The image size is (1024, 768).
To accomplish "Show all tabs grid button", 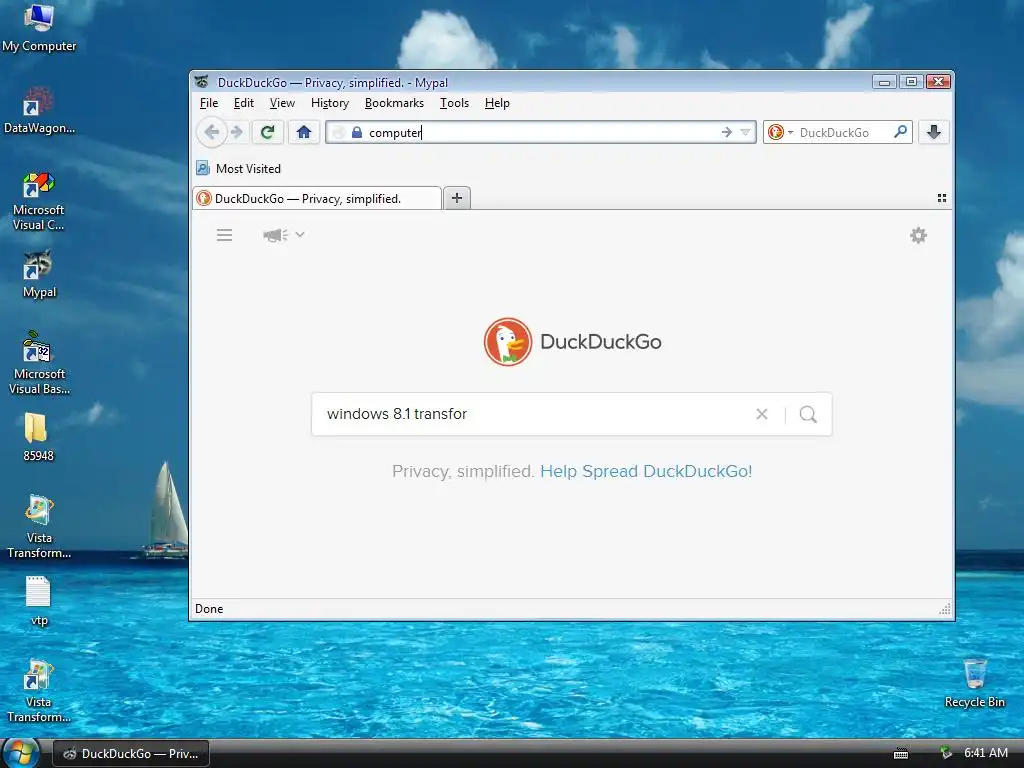I will [942, 198].
